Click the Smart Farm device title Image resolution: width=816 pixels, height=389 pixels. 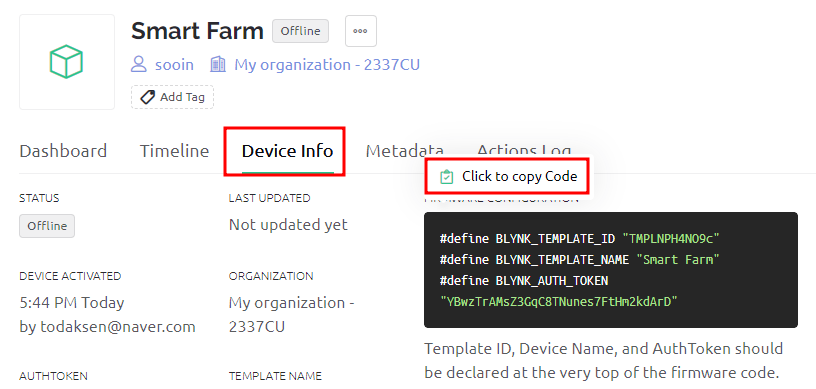tap(197, 31)
